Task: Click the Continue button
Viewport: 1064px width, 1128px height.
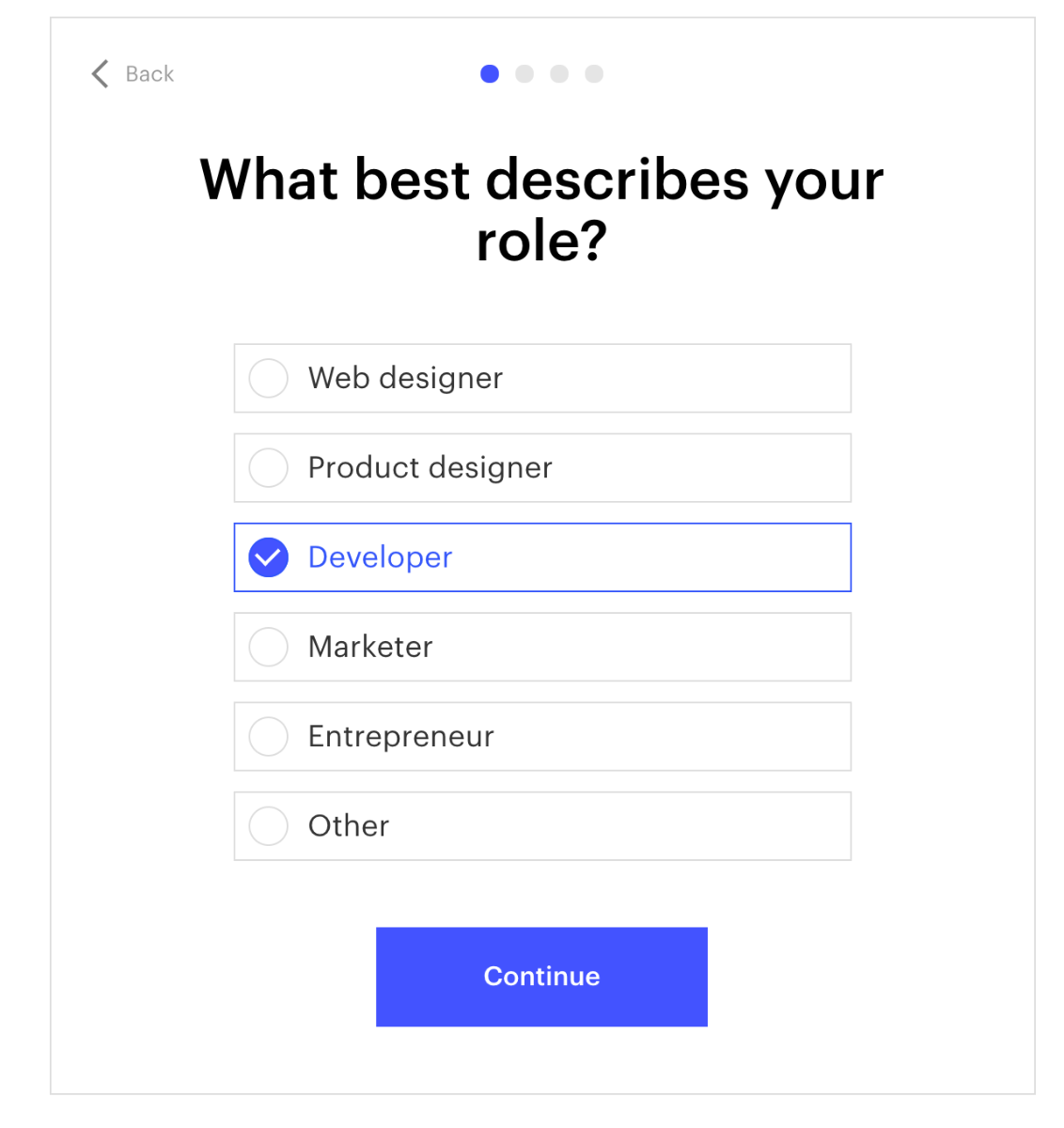Action: [x=541, y=977]
